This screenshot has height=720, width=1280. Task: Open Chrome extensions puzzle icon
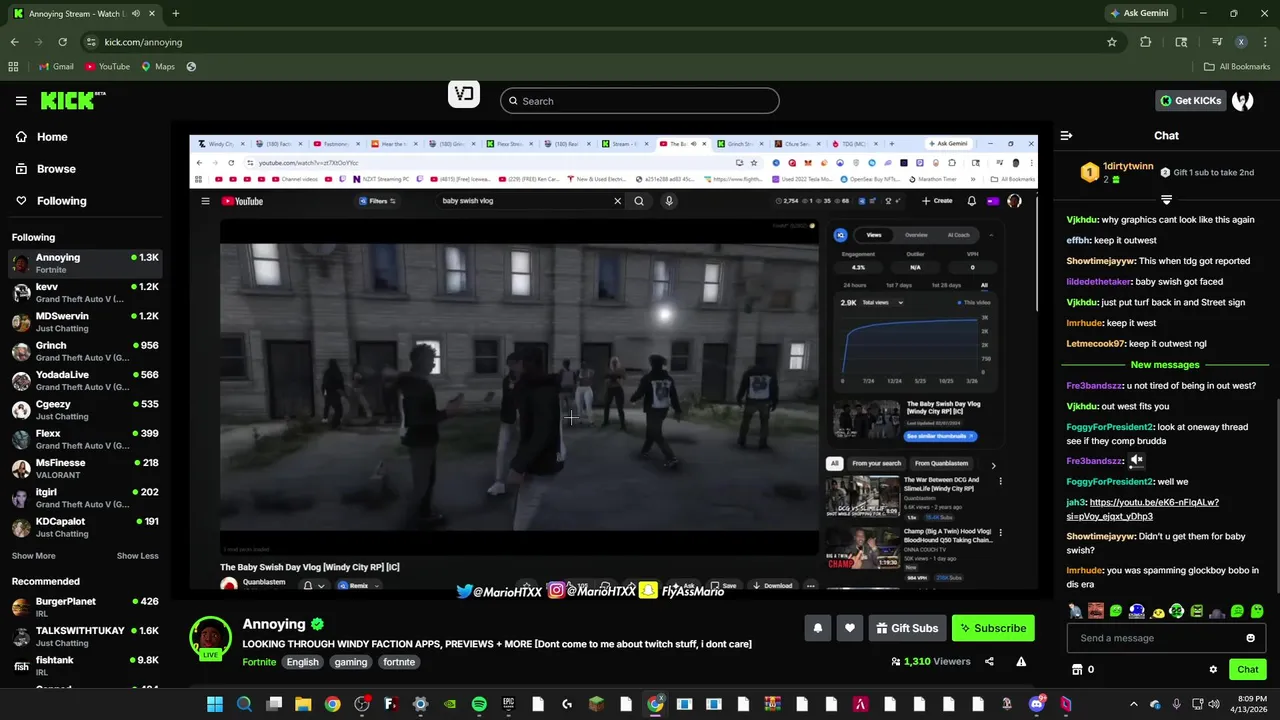[x=1146, y=42]
